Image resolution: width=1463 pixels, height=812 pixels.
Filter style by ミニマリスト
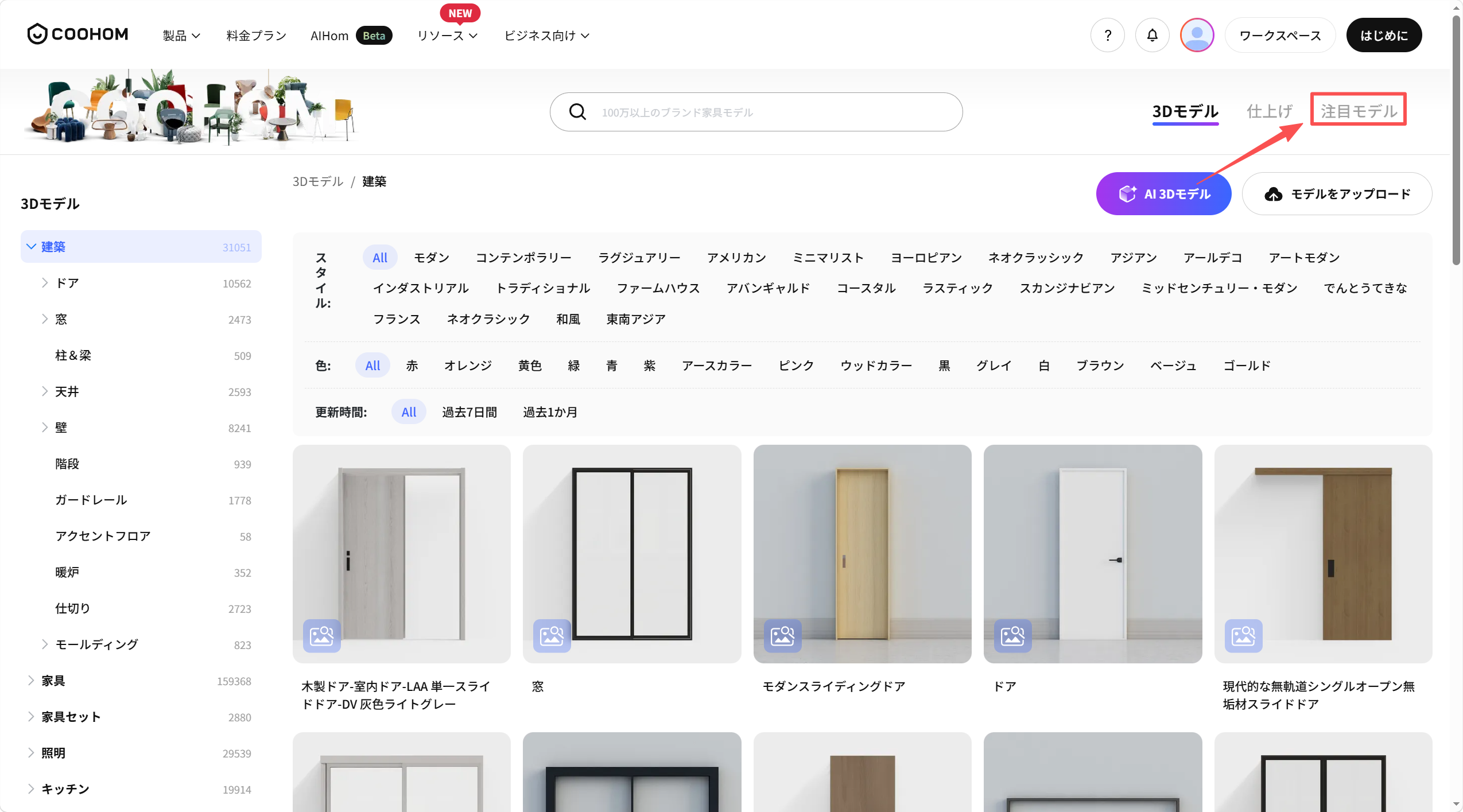coord(828,258)
